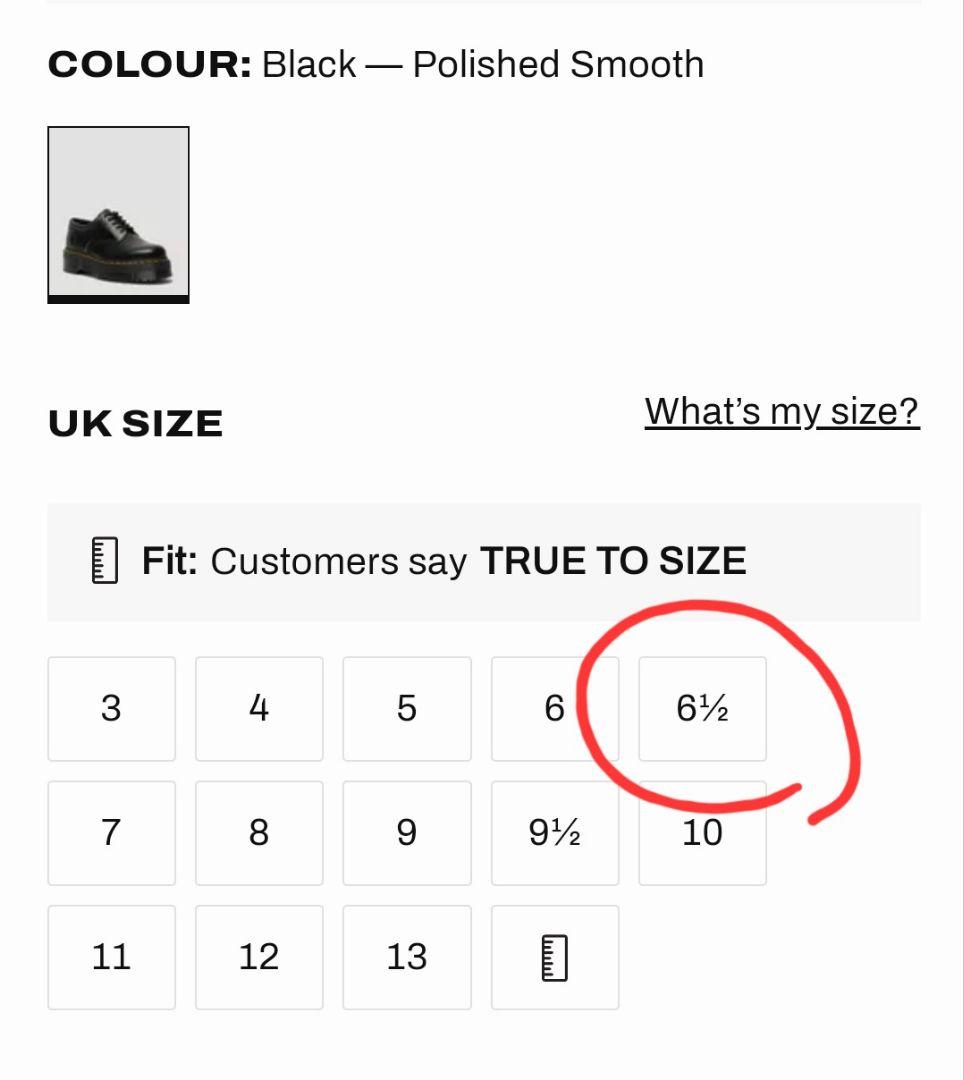
Task: Choose UK size 4
Action: tap(259, 708)
